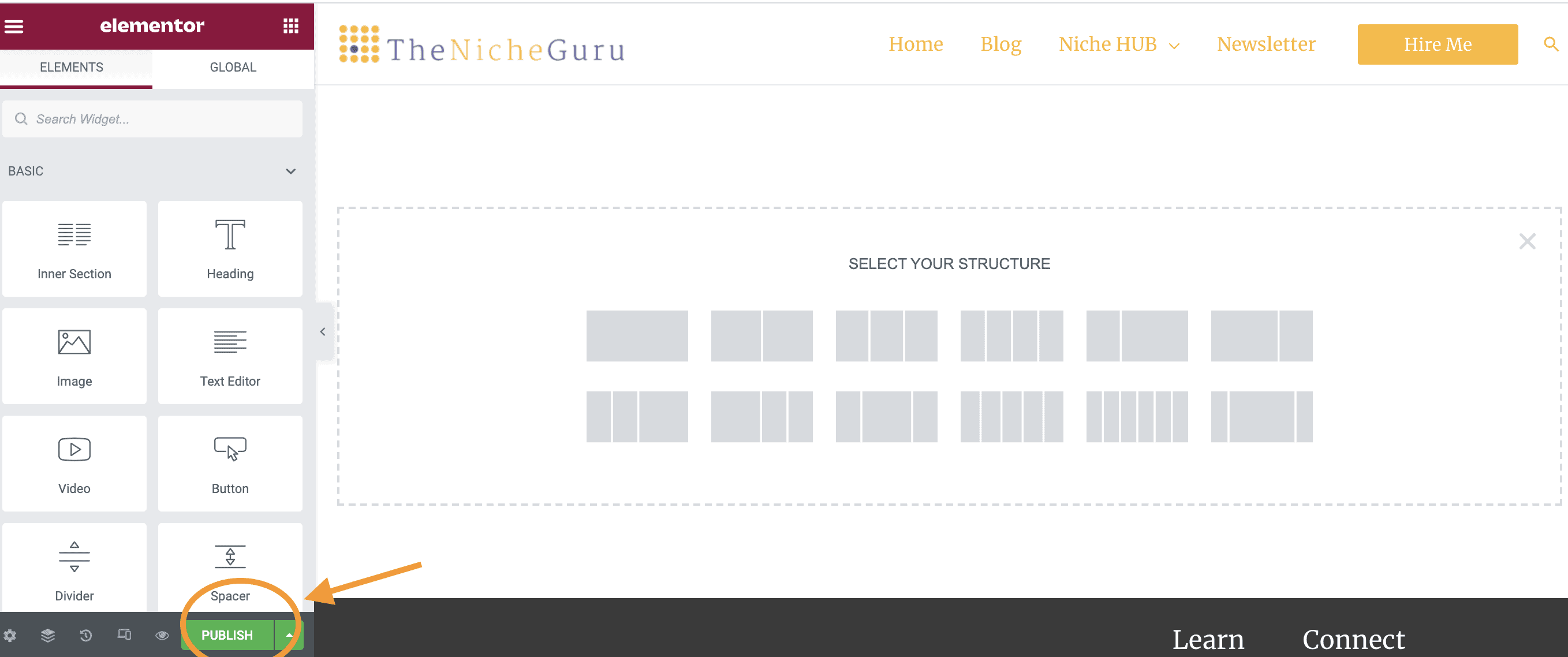The width and height of the screenshot is (1568, 657).
Task: Click the PUBLISH button
Action: 227,635
